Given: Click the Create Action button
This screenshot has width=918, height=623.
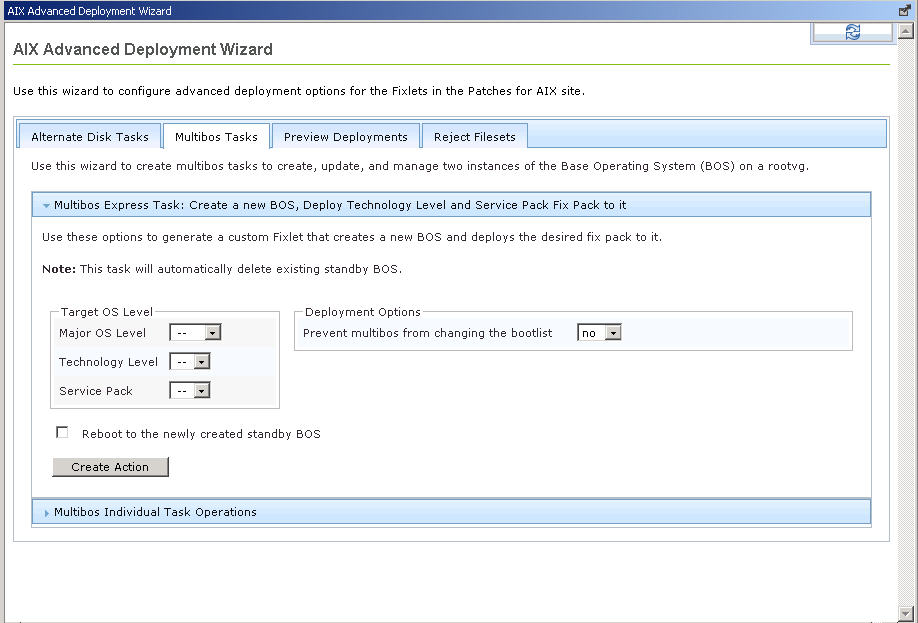Looking at the screenshot, I should pyautogui.click(x=110, y=467).
